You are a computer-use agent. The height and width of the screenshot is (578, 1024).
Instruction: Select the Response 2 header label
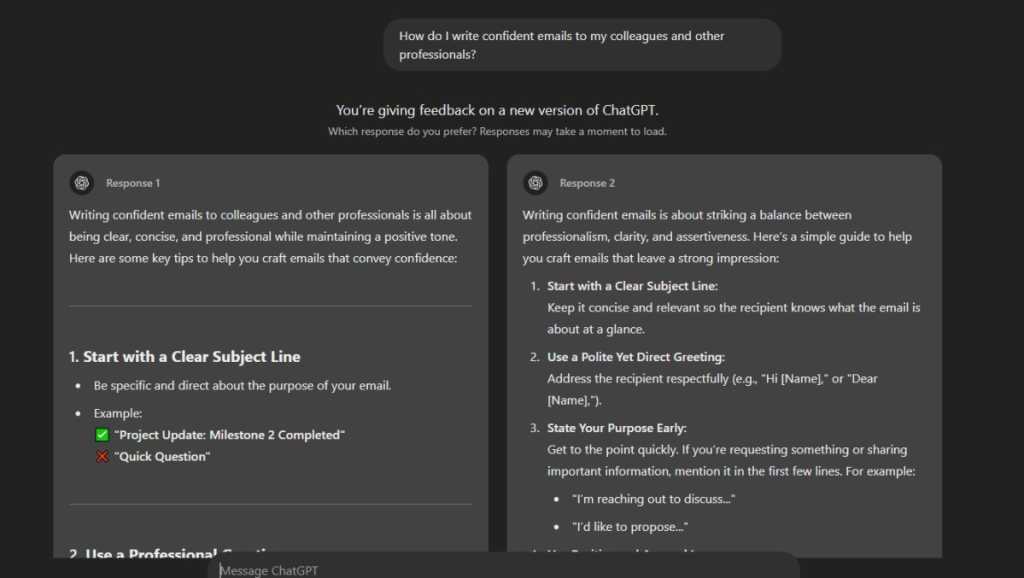point(587,183)
